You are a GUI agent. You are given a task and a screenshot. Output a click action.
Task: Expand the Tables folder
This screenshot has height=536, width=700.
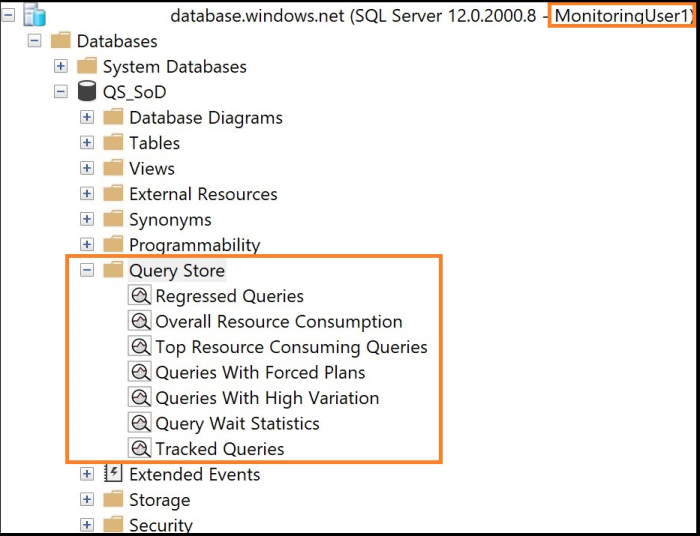coord(87,143)
